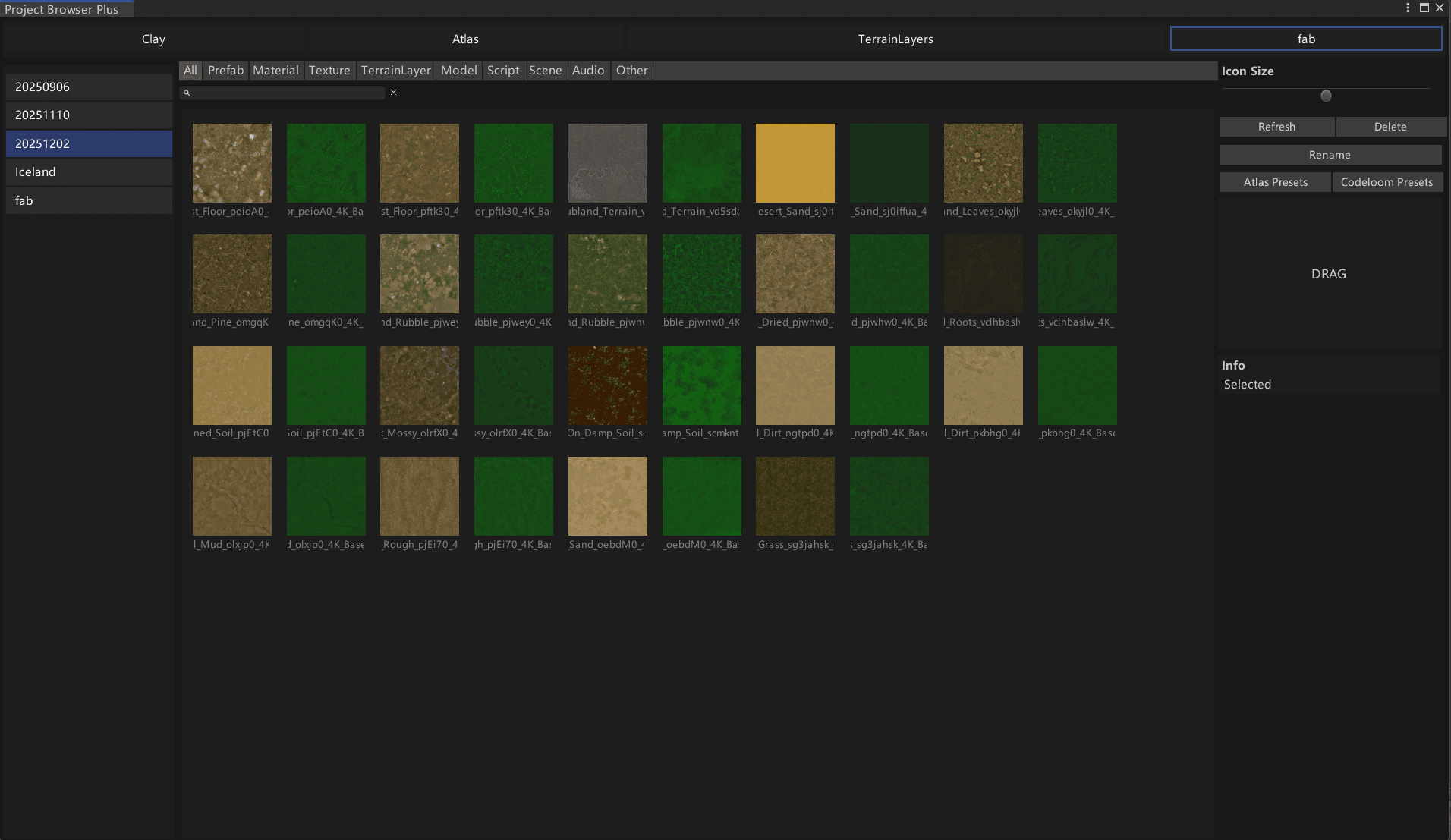Pick the On_Damp_Soil reddish texture thumbnail
This screenshot has width=1451, height=840.
(607, 385)
